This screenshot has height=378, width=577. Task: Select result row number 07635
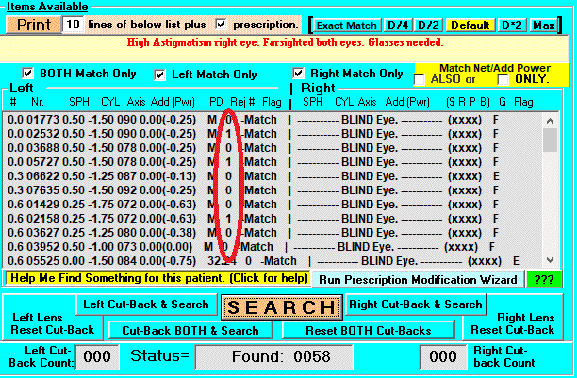click(272, 190)
